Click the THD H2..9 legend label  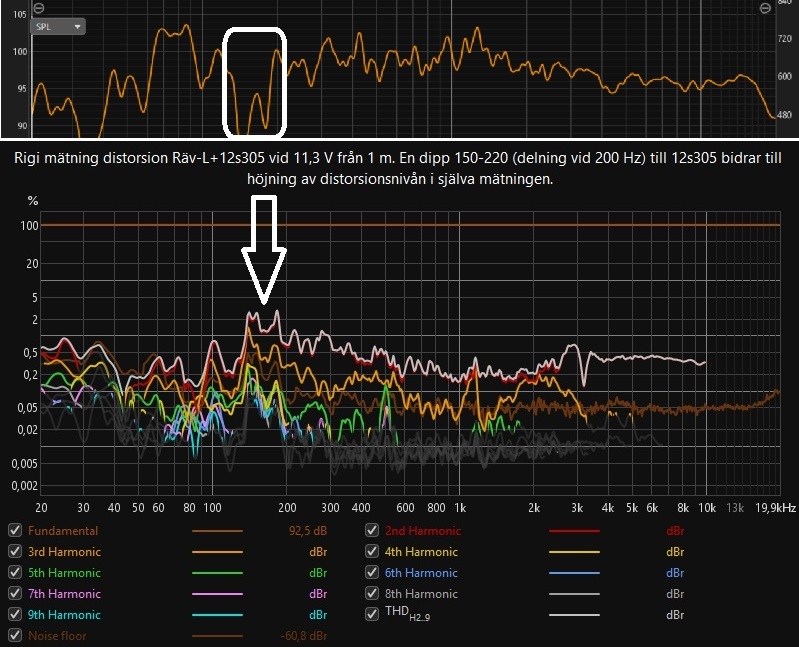click(x=408, y=613)
